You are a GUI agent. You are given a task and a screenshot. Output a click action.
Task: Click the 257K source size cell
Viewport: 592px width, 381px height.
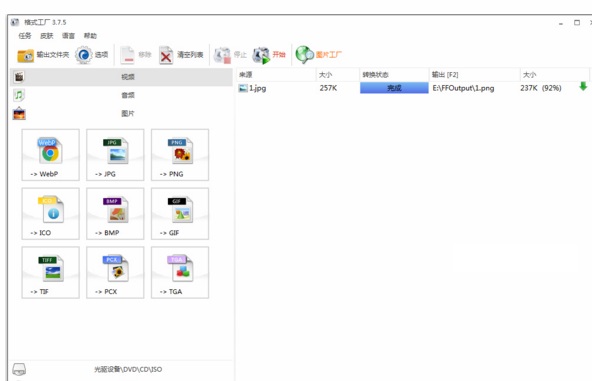[328, 88]
